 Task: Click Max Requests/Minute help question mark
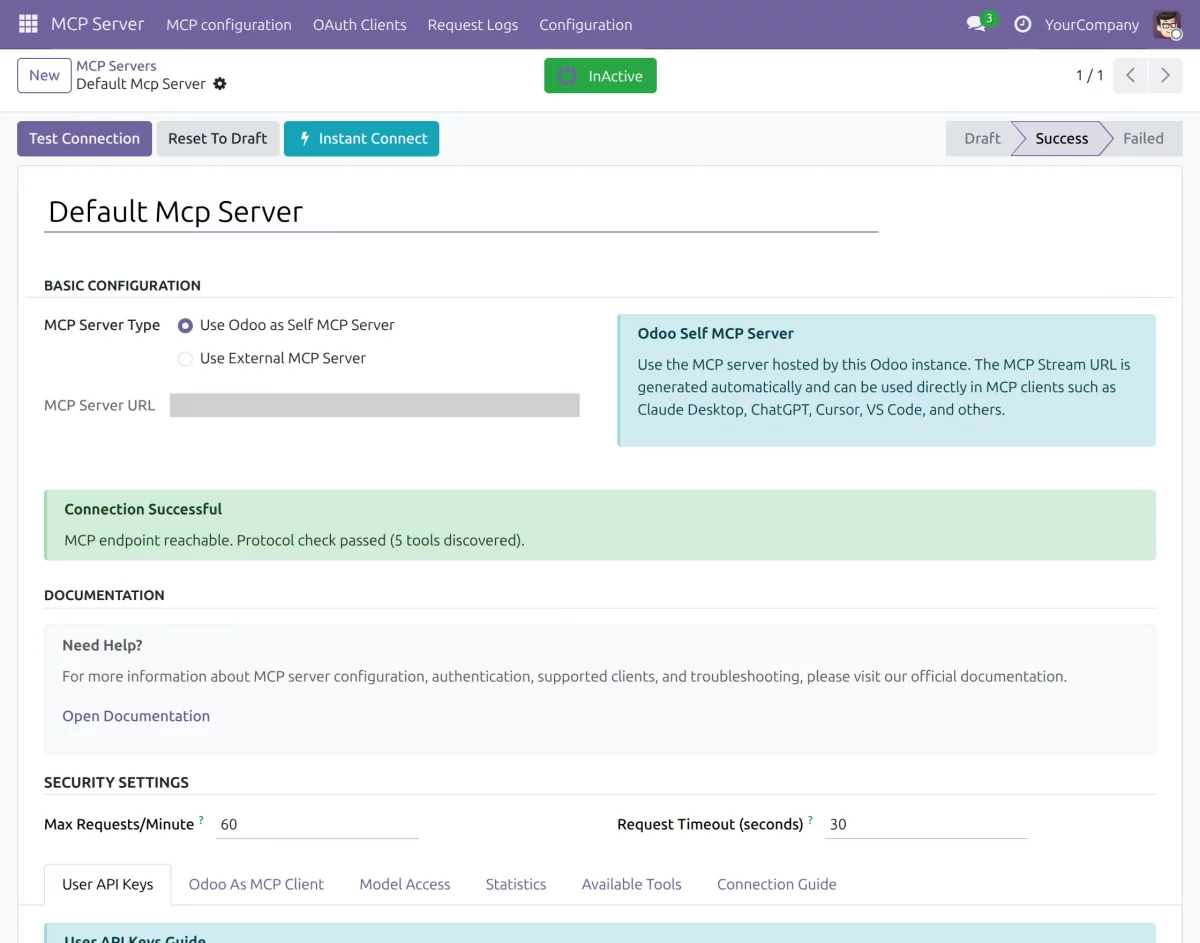[x=201, y=820]
